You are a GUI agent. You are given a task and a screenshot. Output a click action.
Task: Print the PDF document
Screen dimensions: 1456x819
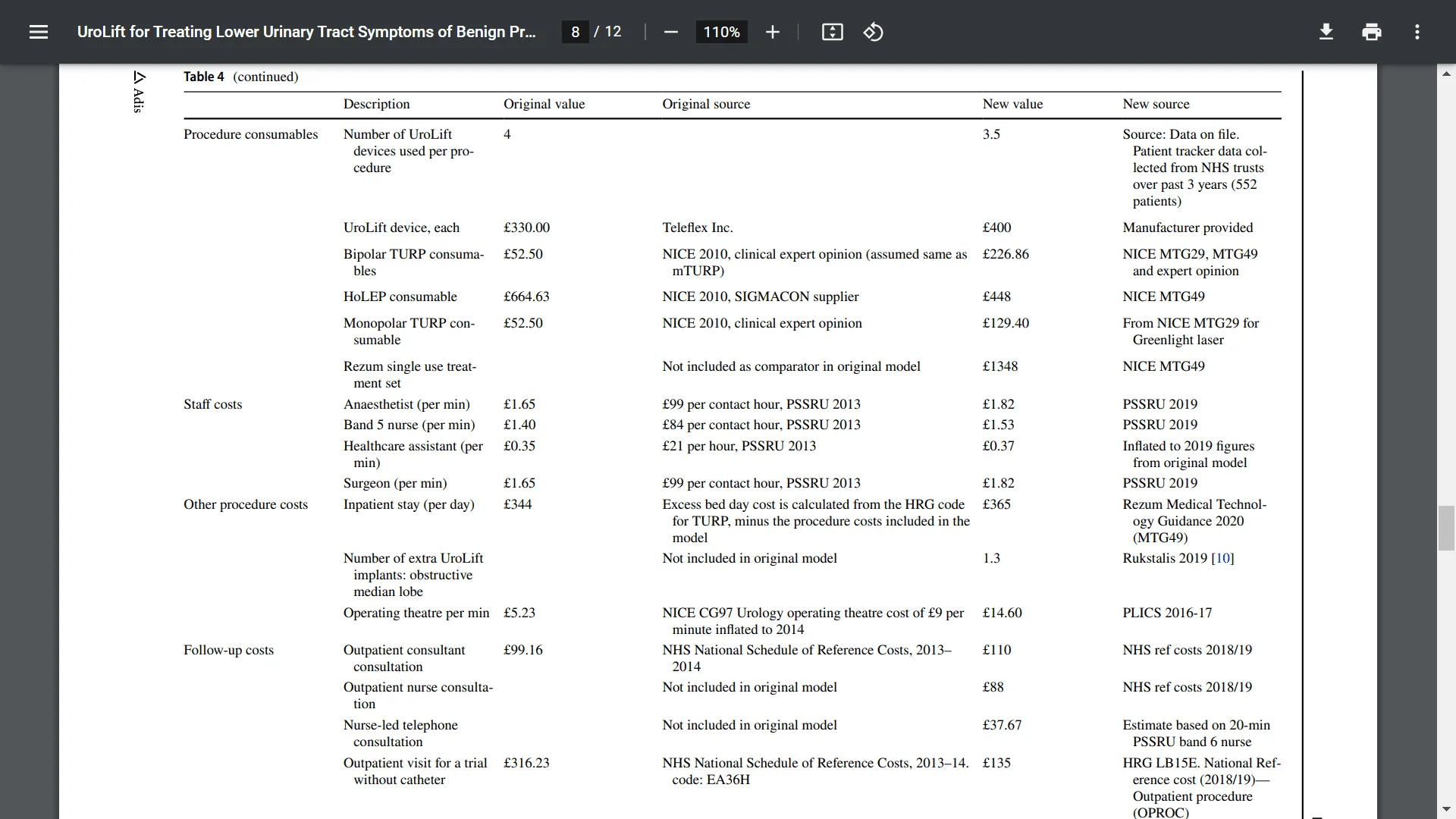coord(1372,32)
